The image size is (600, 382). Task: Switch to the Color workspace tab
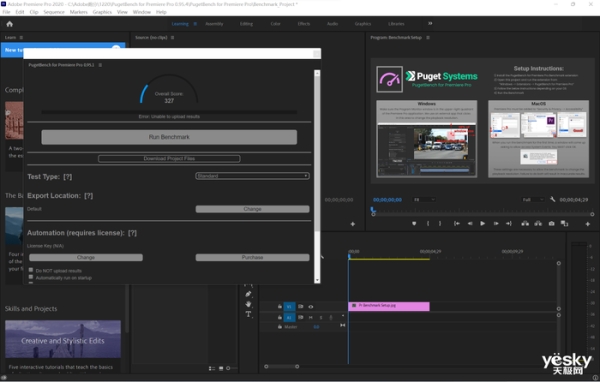pos(276,24)
